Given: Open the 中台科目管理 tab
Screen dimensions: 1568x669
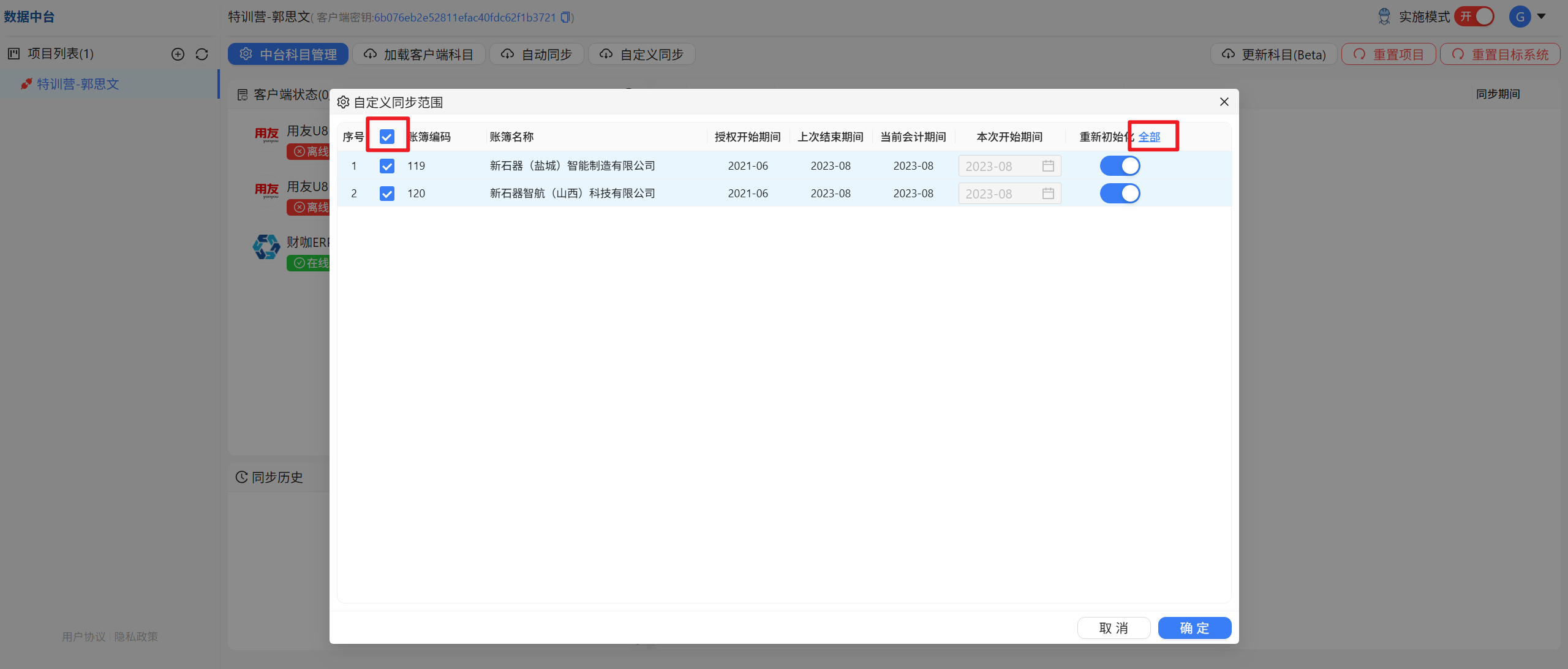Looking at the screenshot, I should (288, 54).
